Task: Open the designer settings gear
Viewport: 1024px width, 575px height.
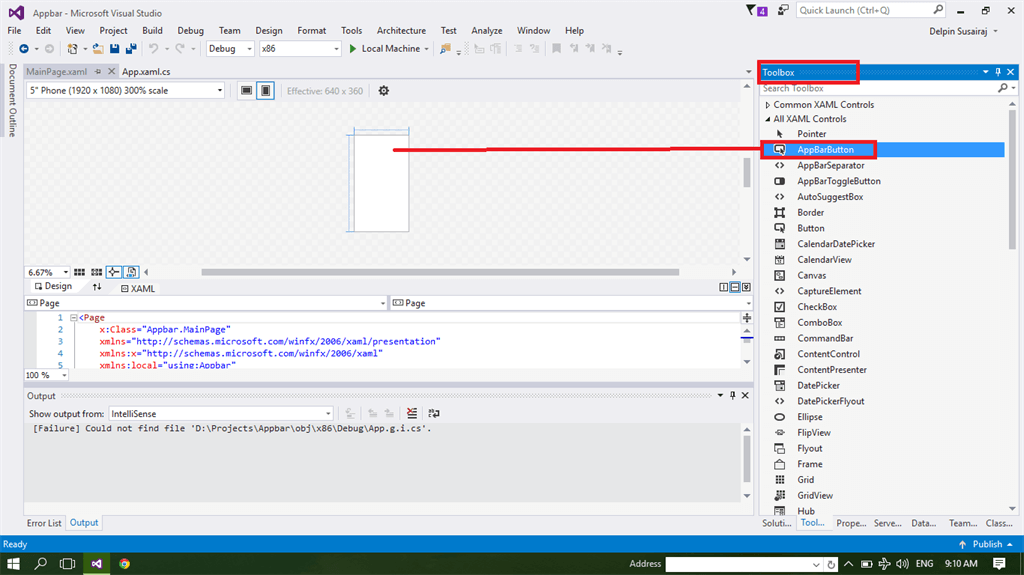Action: click(x=383, y=91)
